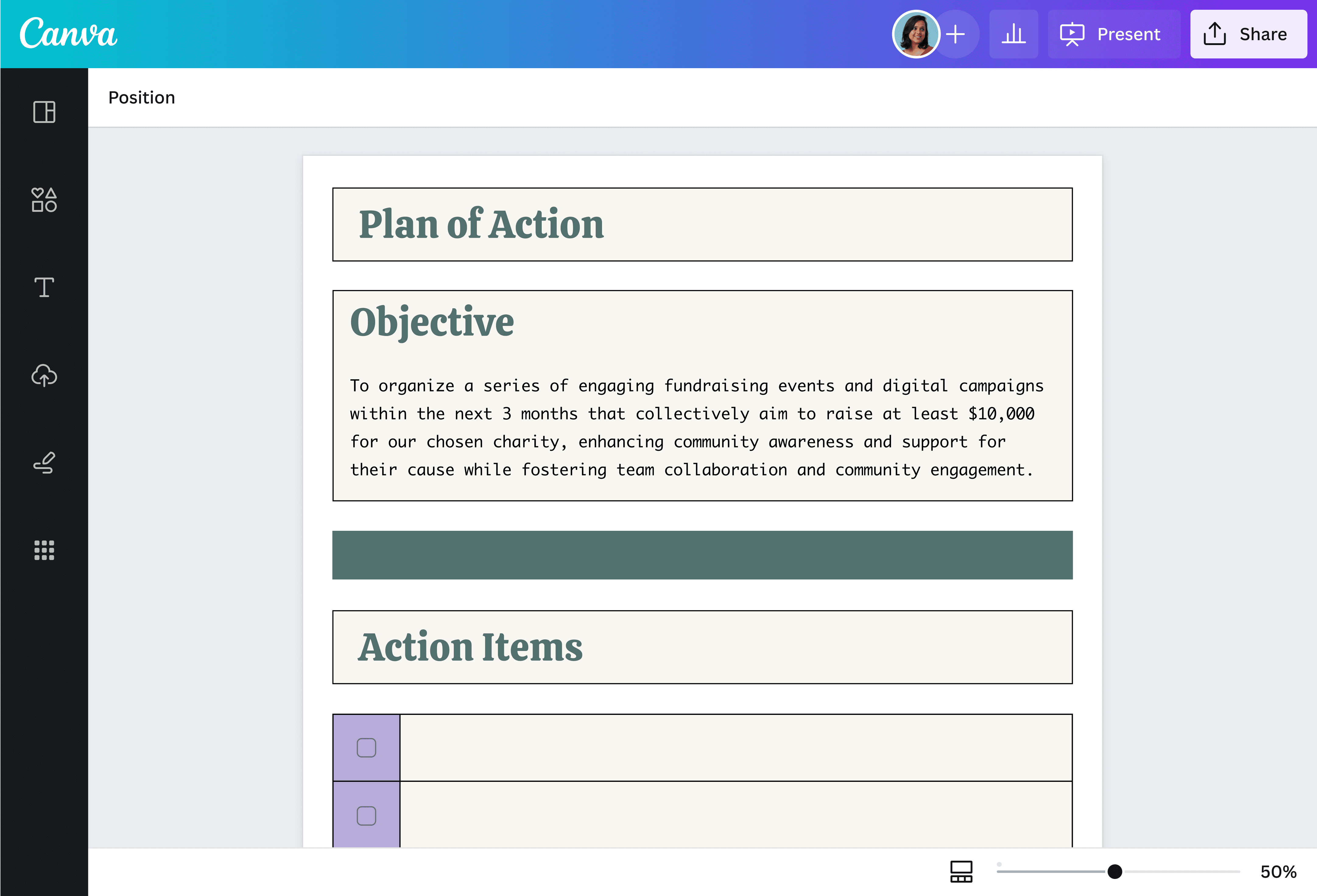Open design insights via the chart icon
The width and height of the screenshot is (1317, 896).
tap(1014, 34)
